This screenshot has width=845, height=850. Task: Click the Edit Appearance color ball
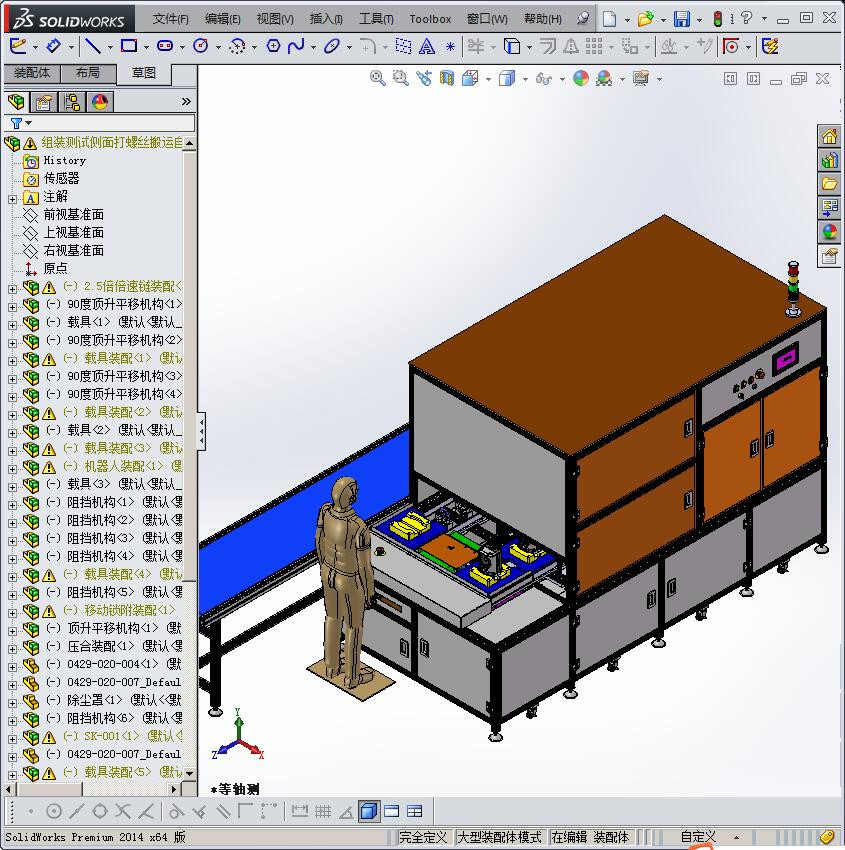pyautogui.click(x=580, y=79)
